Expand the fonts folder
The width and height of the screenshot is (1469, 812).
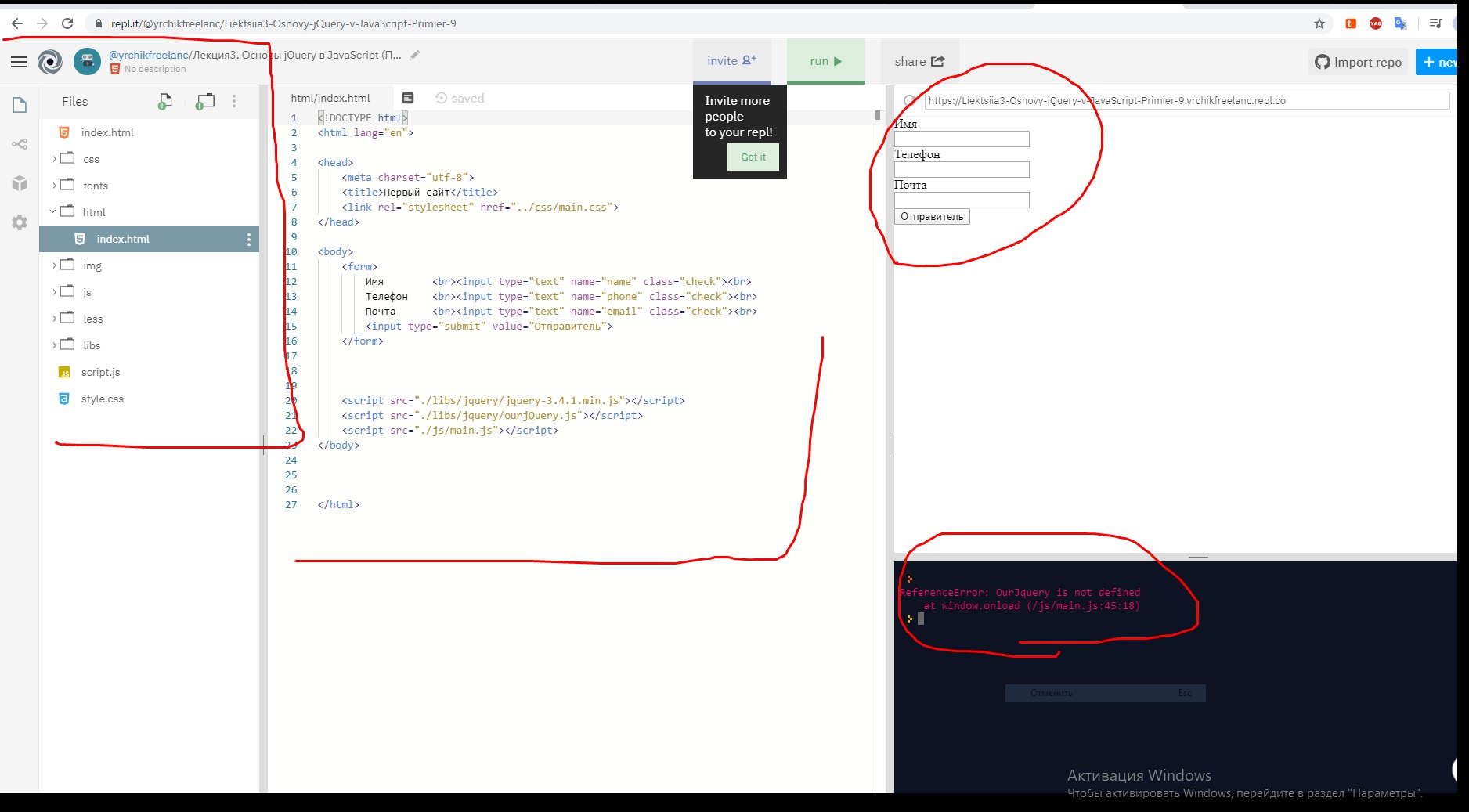[x=54, y=186]
